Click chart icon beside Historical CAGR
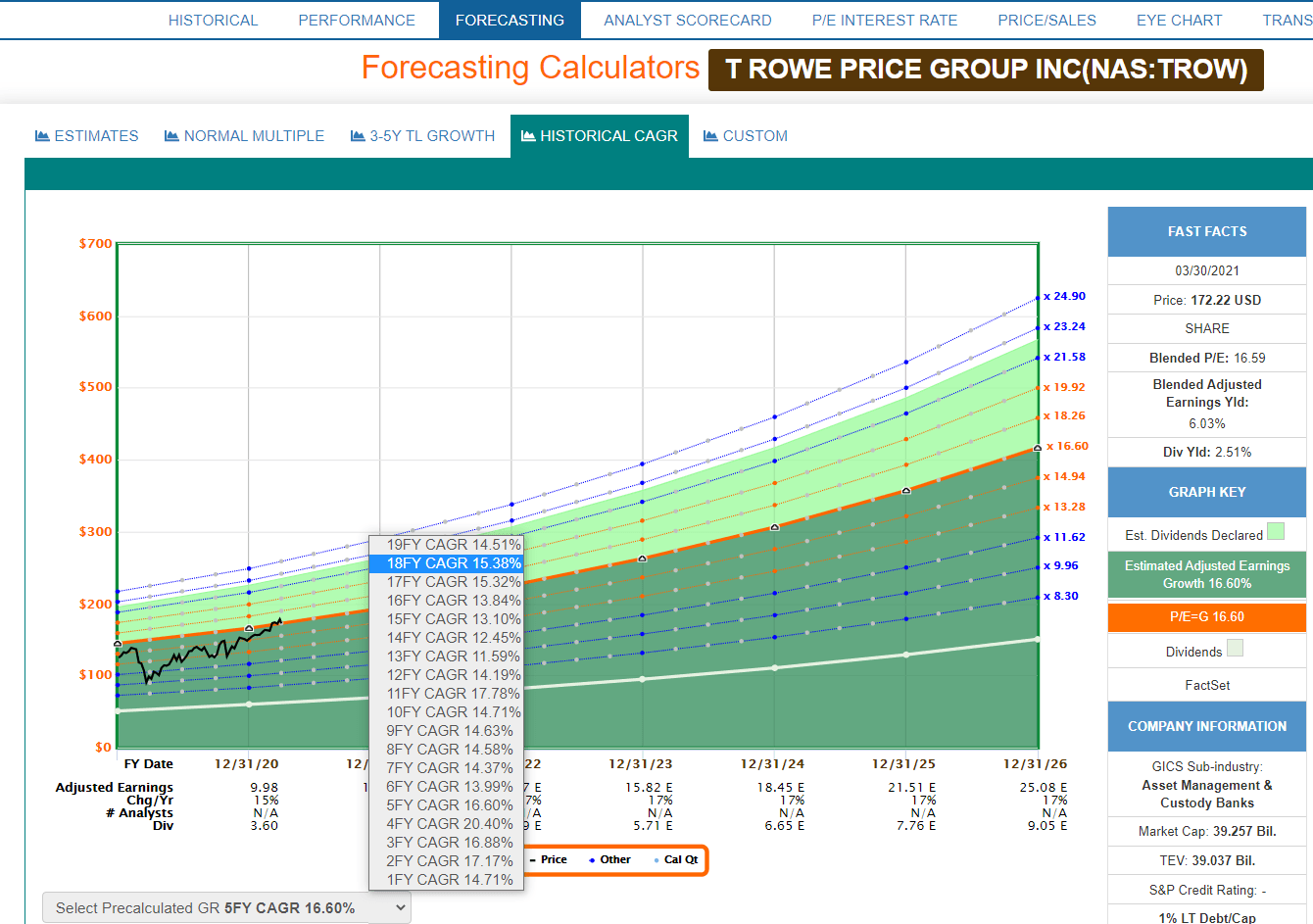The image size is (1313, 924). [x=528, y=136]
